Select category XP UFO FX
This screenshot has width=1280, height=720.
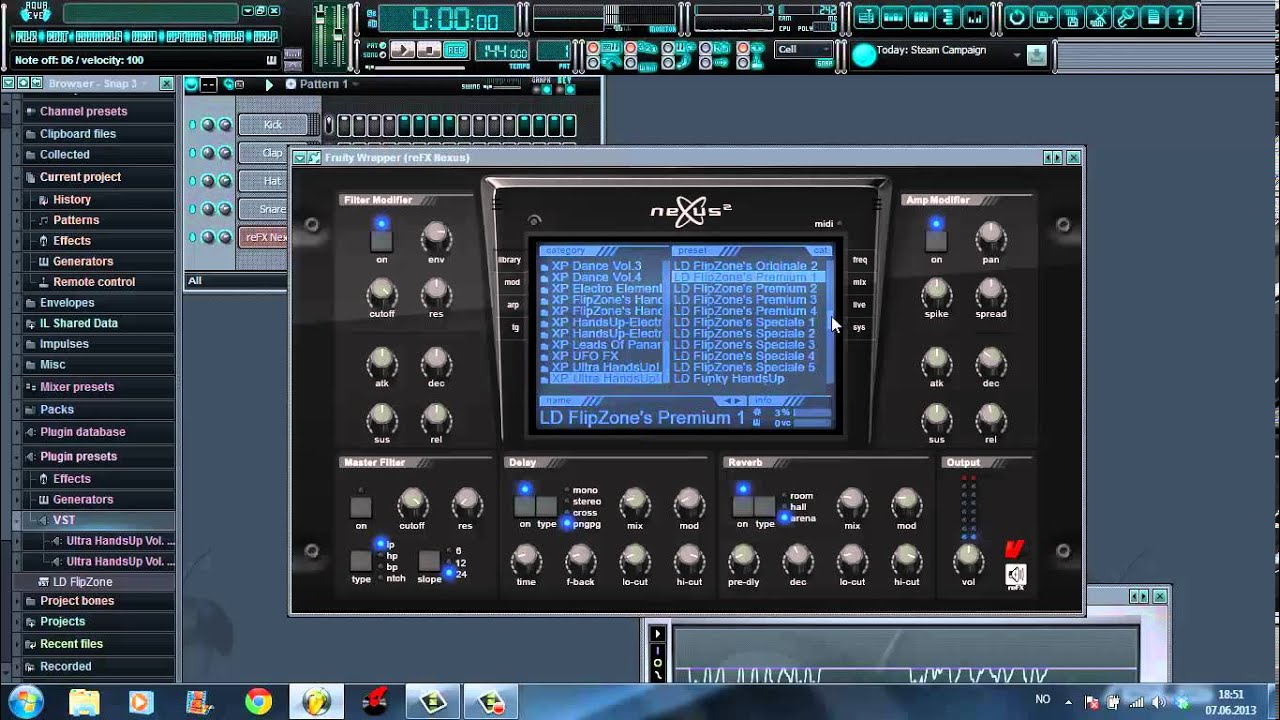pyautogui.click(x=584, y=356)
